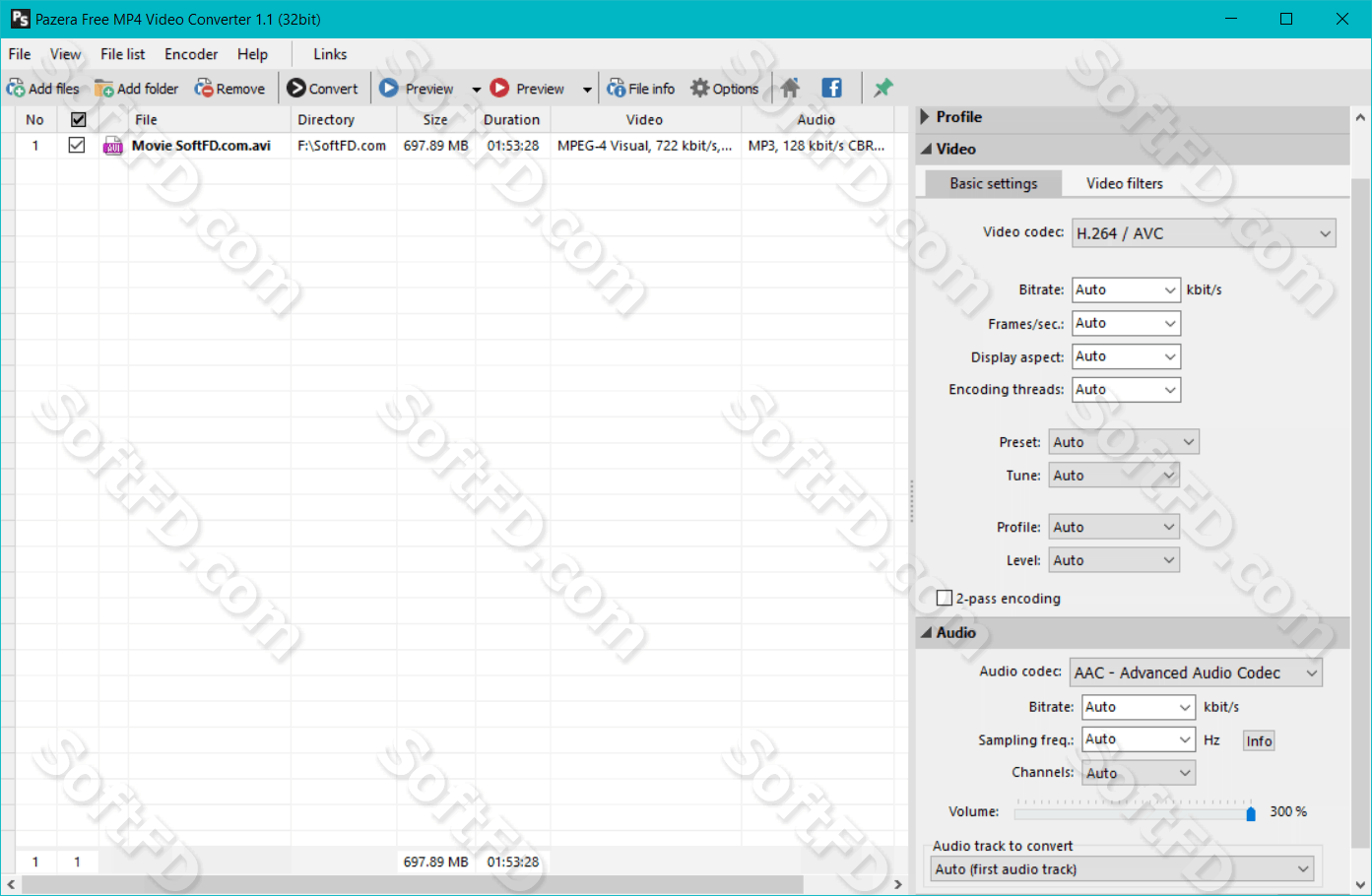This screenshot has height=896, width=1372.
Task: Click the Add files toolbar icon
Action: click(x=16, y=89)
